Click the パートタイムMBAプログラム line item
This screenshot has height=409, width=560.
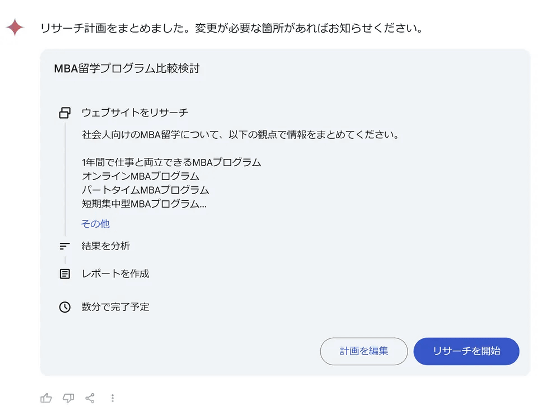click(x=145, y=190)
